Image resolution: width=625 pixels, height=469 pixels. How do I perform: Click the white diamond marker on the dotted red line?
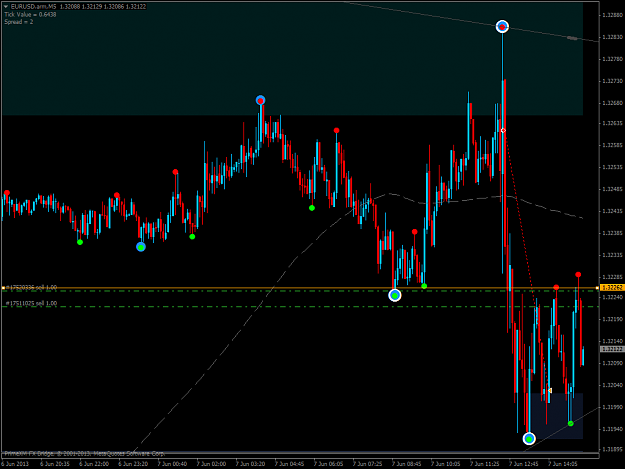503,130
